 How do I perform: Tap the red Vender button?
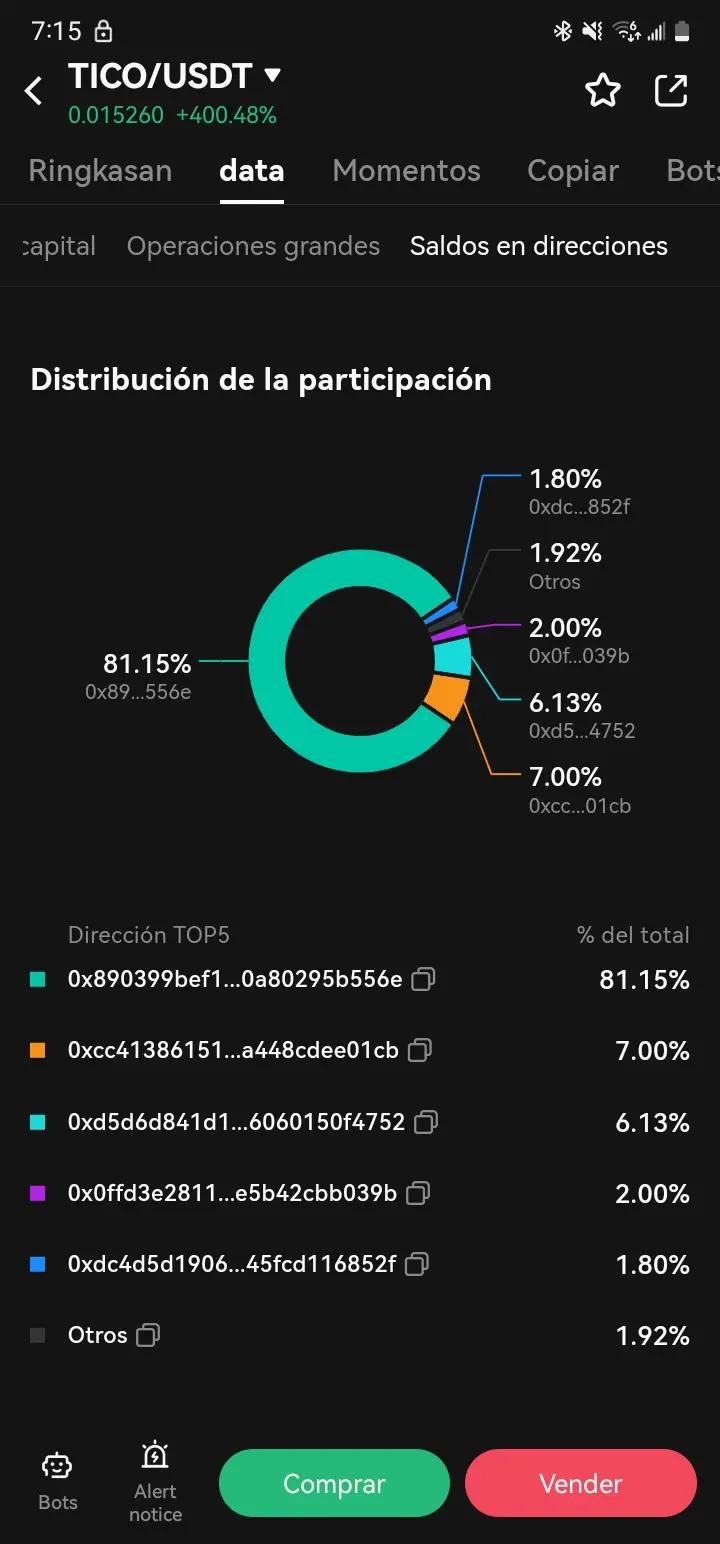[580, 1483]
